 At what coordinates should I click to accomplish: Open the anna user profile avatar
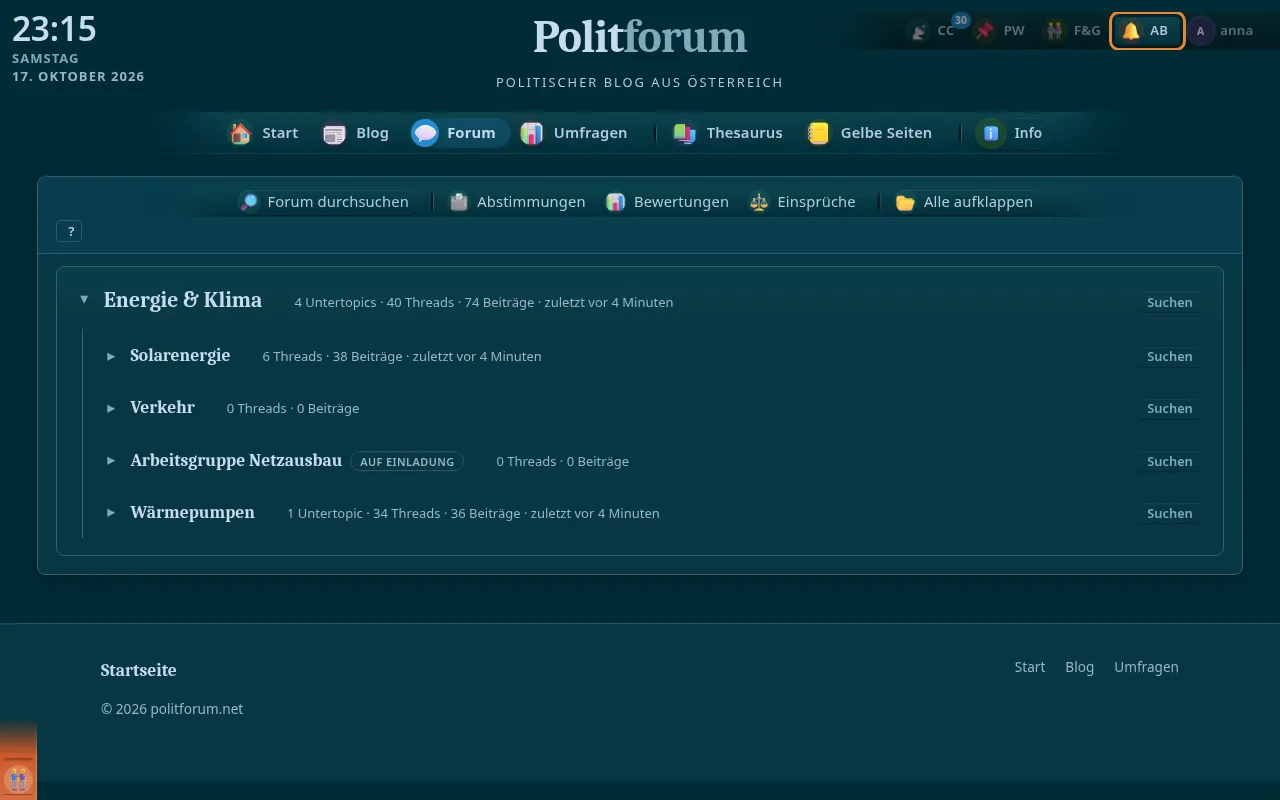click(x=1201, y=31)
